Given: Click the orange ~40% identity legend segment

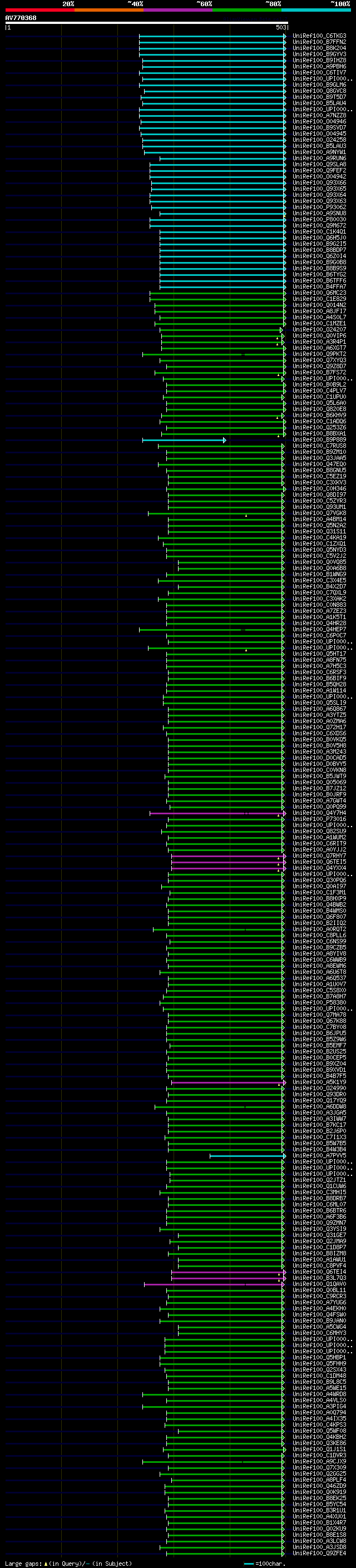Looking at the screenshot, I should tap(109, 10).
